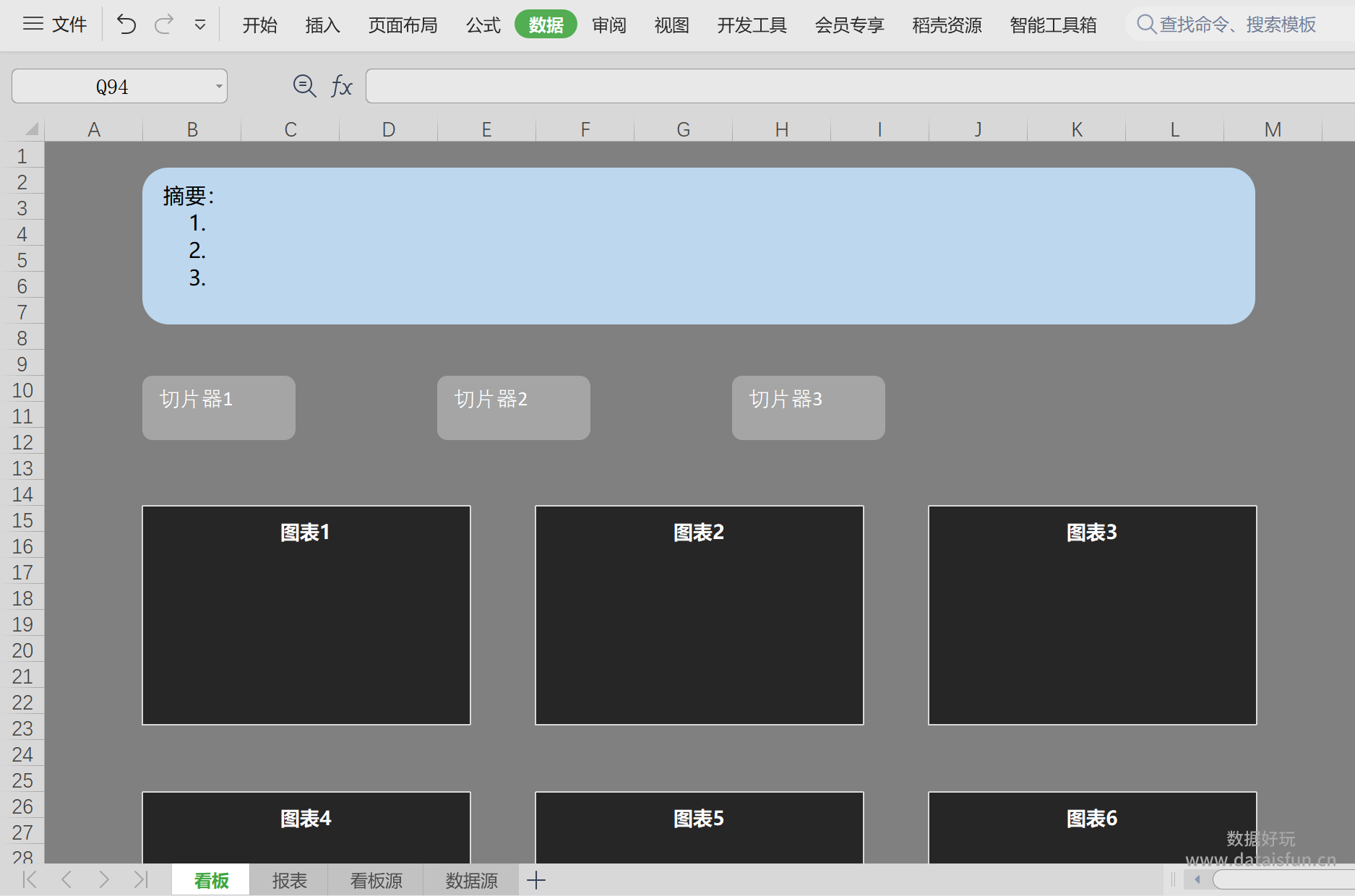Click the redo arrow icon
The height and width of the screenshot is (896, 1355).
click(x=164, y=25)
